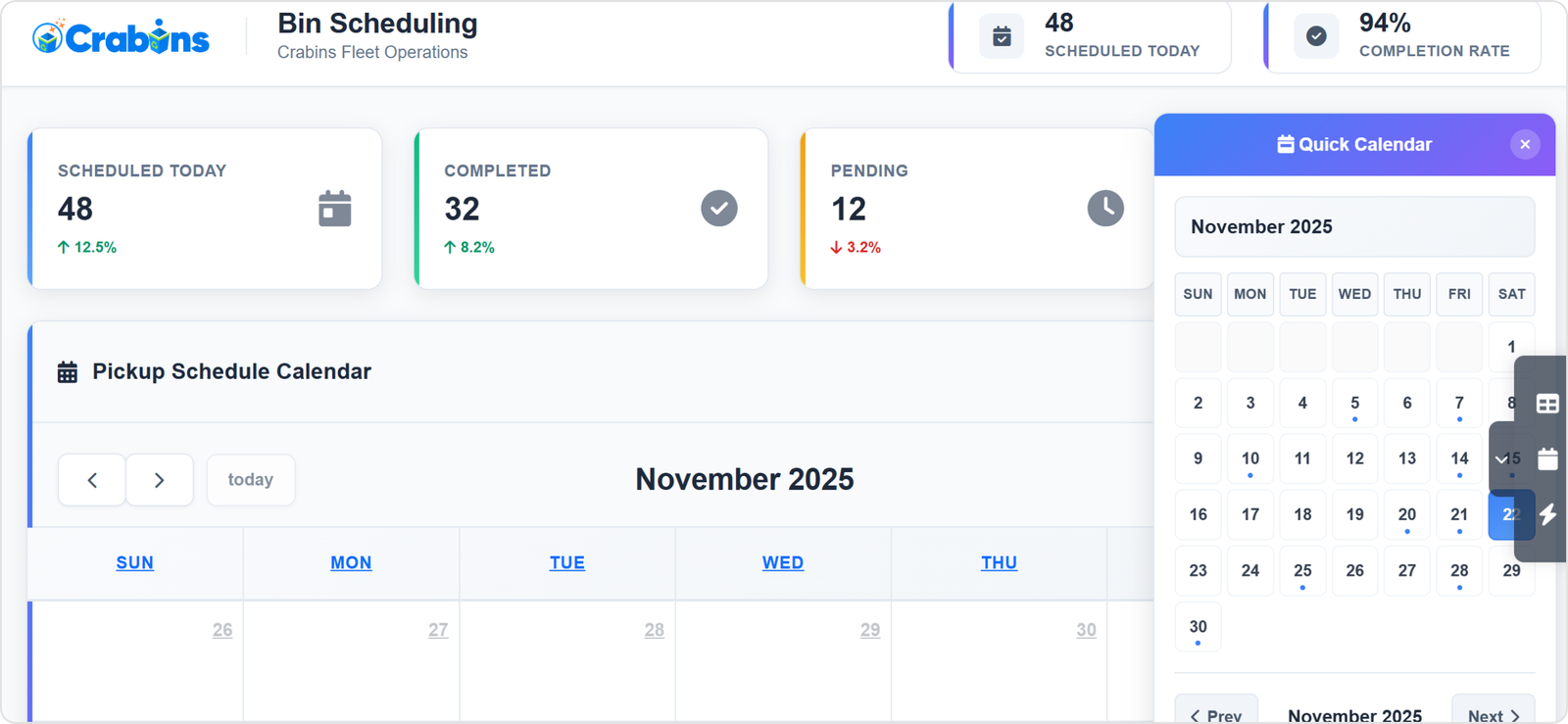Click the clock icon in Pending card
Viewport: 1568px width, 724px height.
pos(1104,209)
